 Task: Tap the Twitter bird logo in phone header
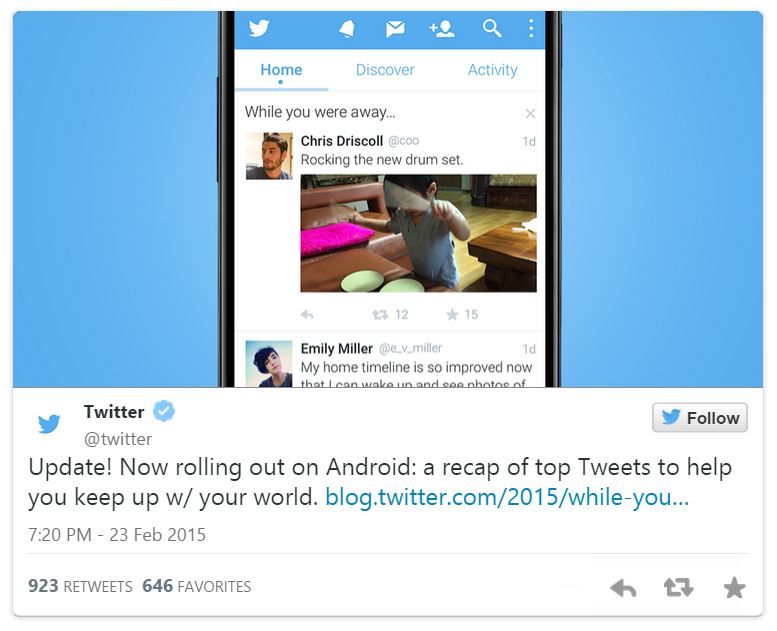tap(259, 28)
